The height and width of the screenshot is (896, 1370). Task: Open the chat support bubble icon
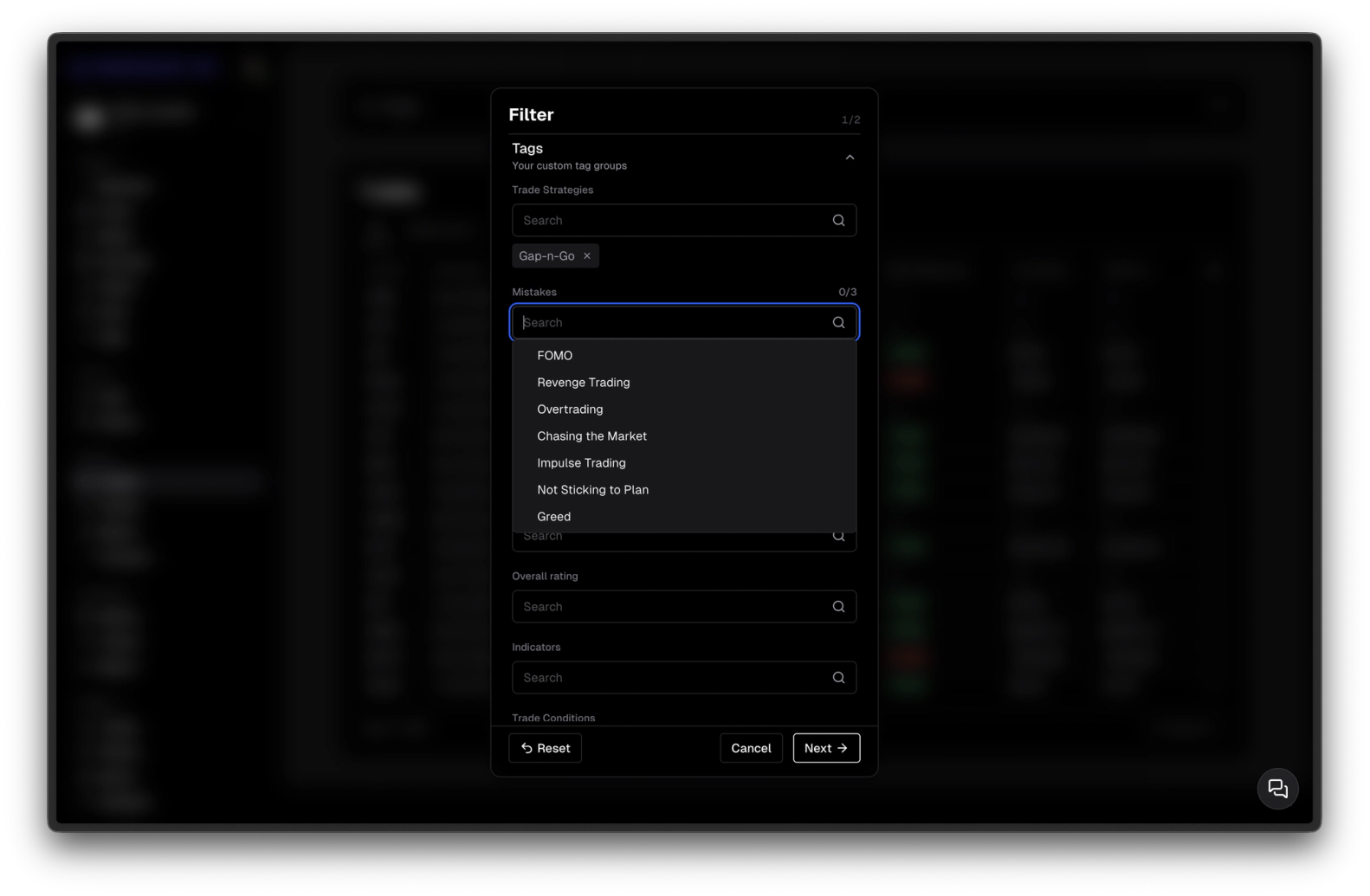coord(1277,789)
